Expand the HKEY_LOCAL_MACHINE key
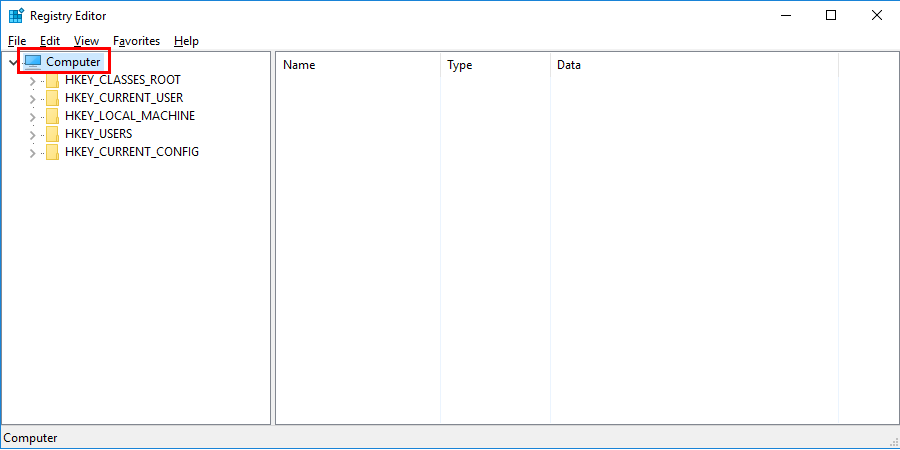Screen dimensions: 900x450 [32, 117]
